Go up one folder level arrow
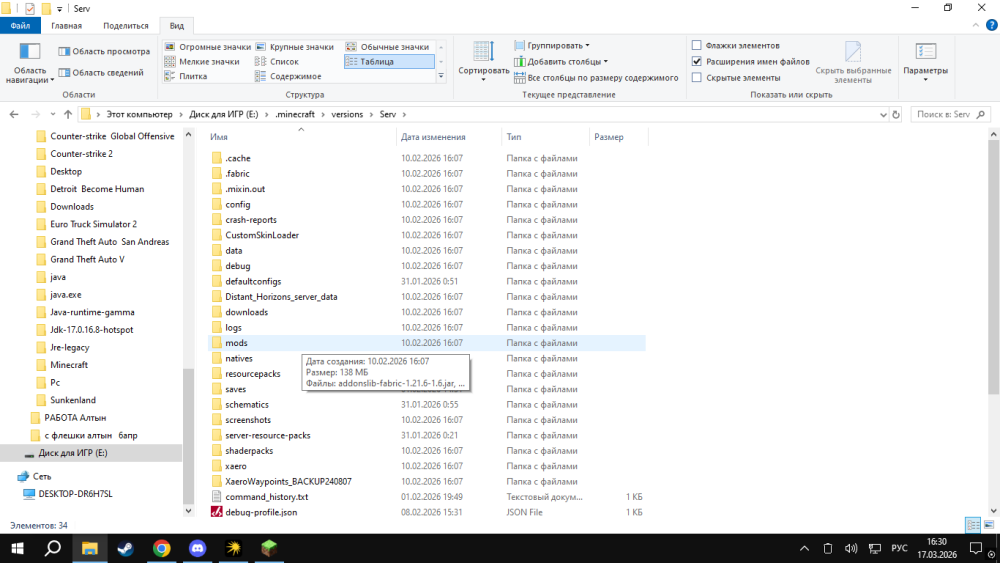Image resolution: width=1000 pixels, height=563 pixels. click(x=68, y=115)
